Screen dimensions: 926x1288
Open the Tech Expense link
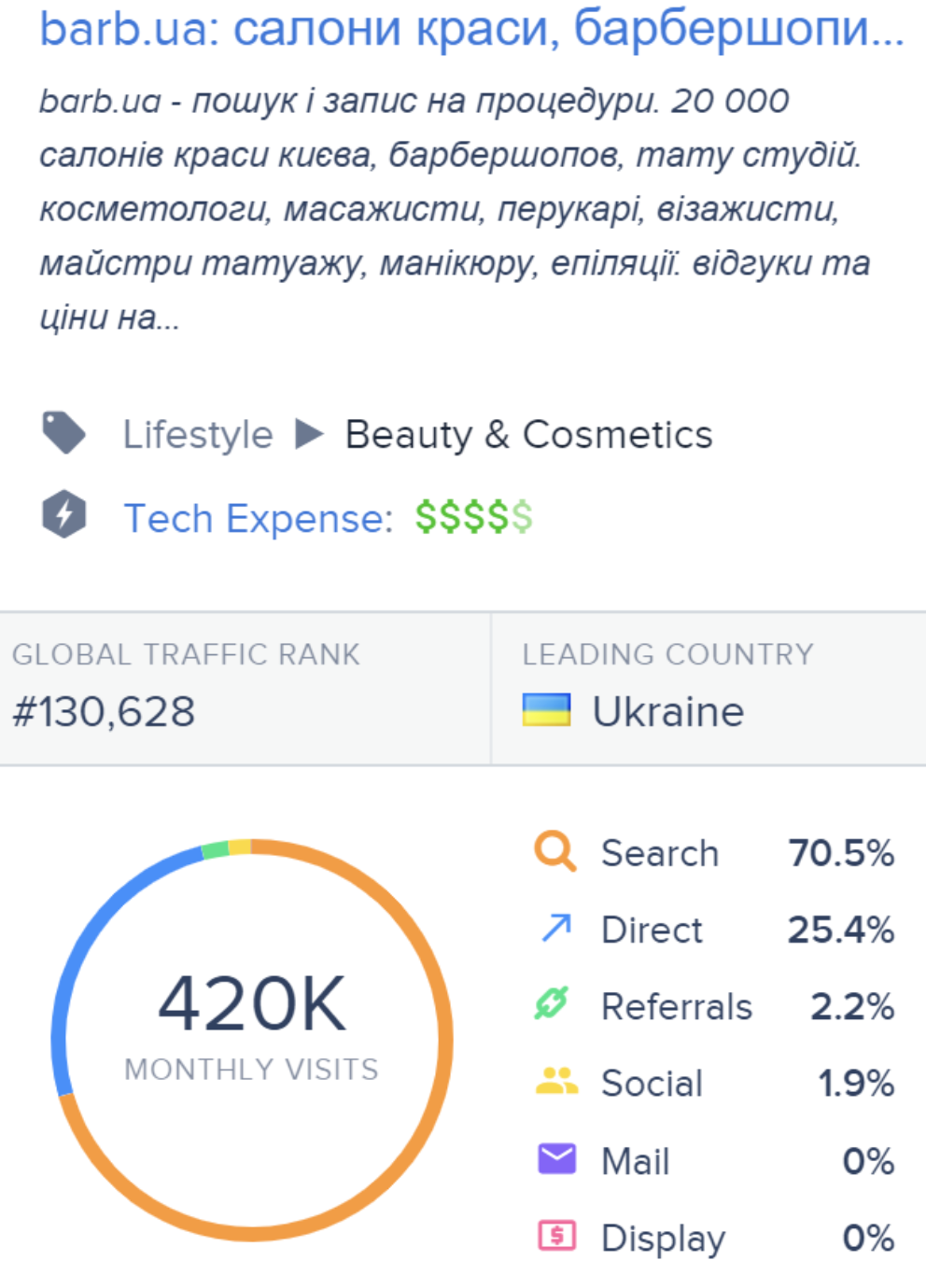[259, 518]
